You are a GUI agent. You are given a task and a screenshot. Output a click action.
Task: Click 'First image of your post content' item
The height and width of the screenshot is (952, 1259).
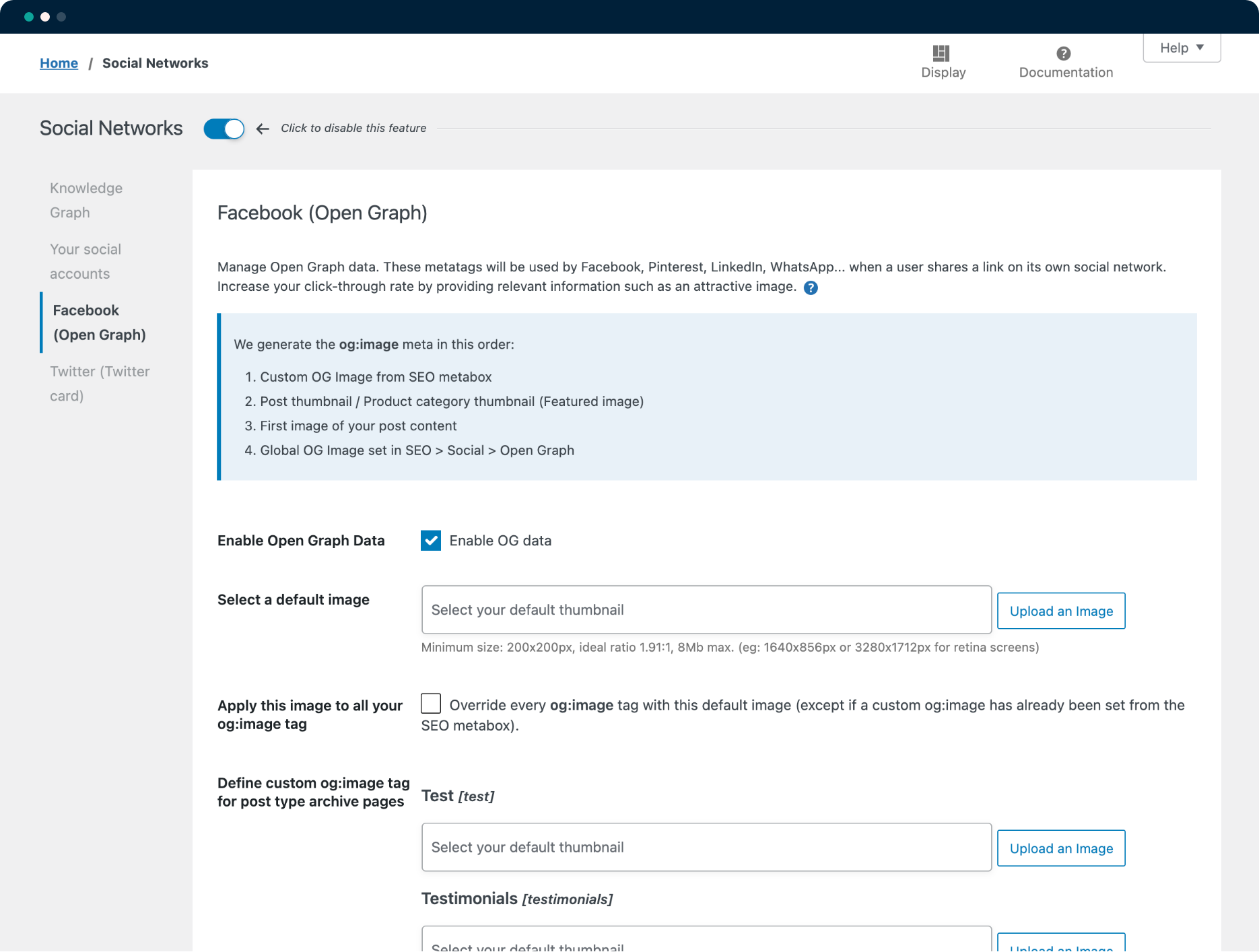[x=358, y=426]
